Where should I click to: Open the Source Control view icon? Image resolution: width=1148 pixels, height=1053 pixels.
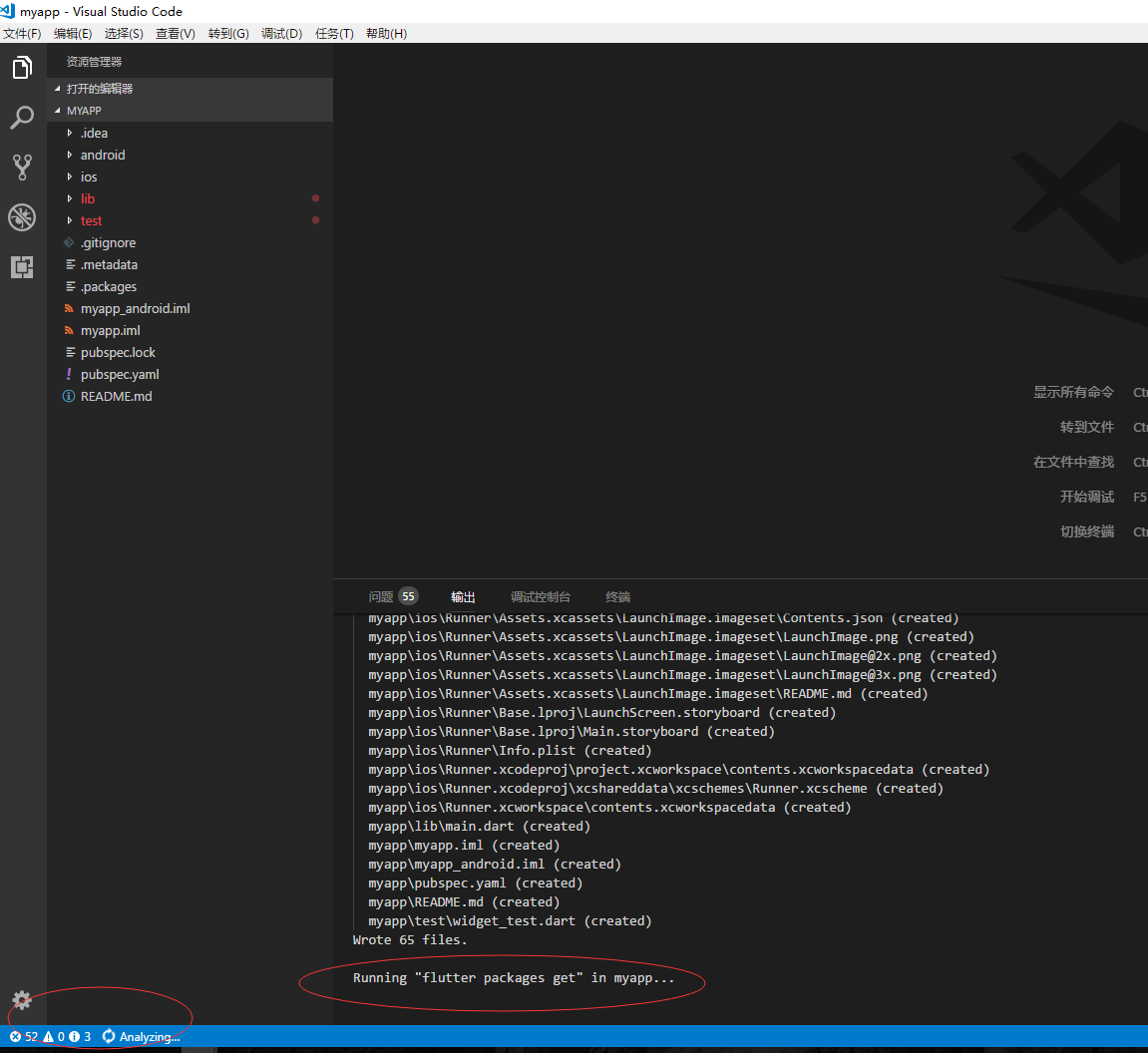coord(22,167)
